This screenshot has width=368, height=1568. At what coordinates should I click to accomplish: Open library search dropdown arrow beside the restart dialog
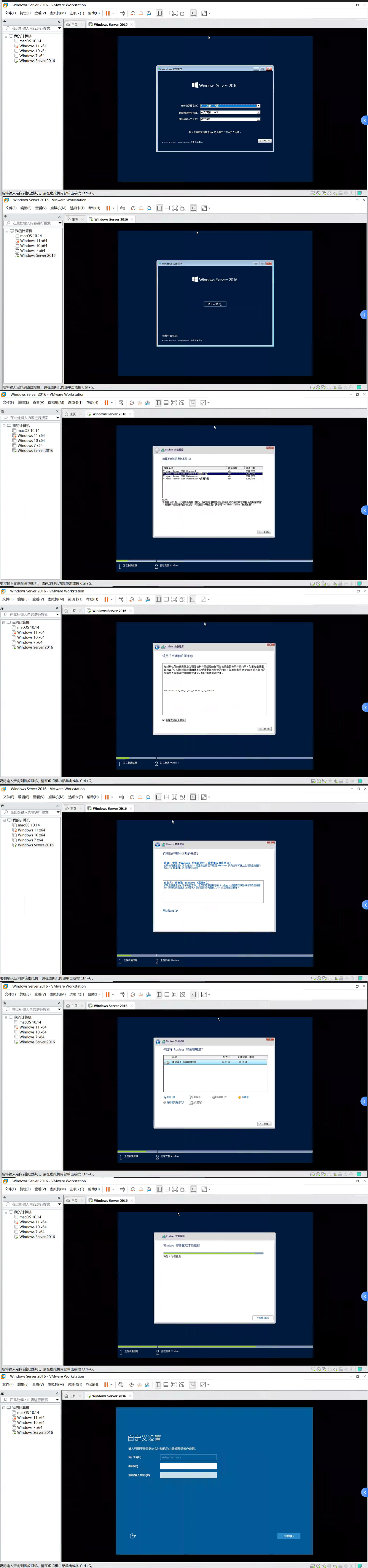(59, 1204)
